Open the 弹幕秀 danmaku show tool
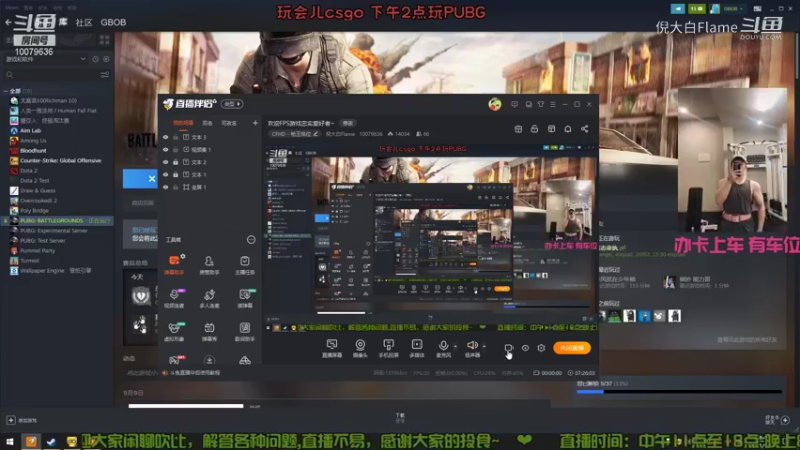Screen dimensions: 800x450 tap(209, 331)
